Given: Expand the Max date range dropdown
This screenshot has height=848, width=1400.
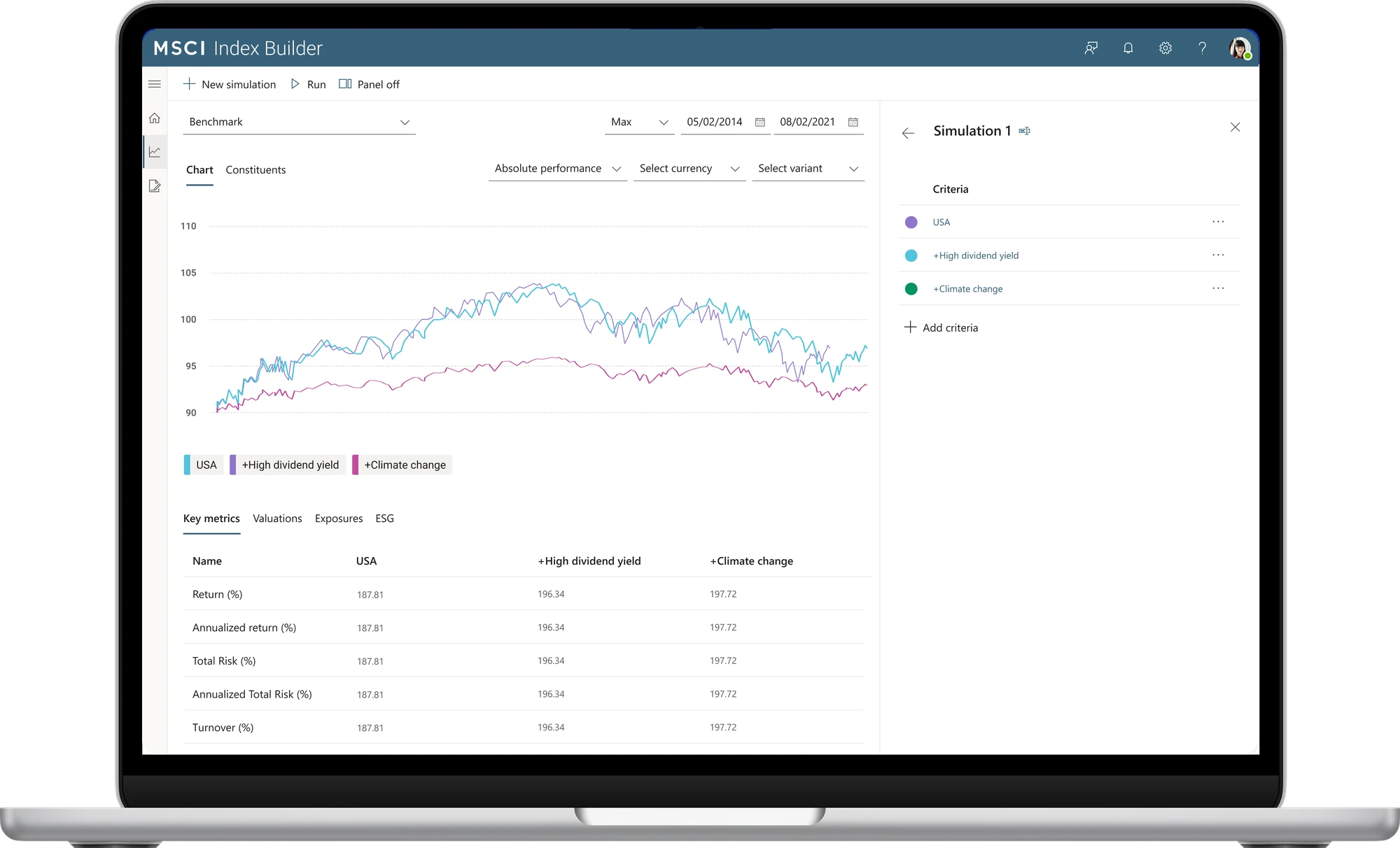Looking at the screenshot, I should pyautogui.click(x=639, y=122).
